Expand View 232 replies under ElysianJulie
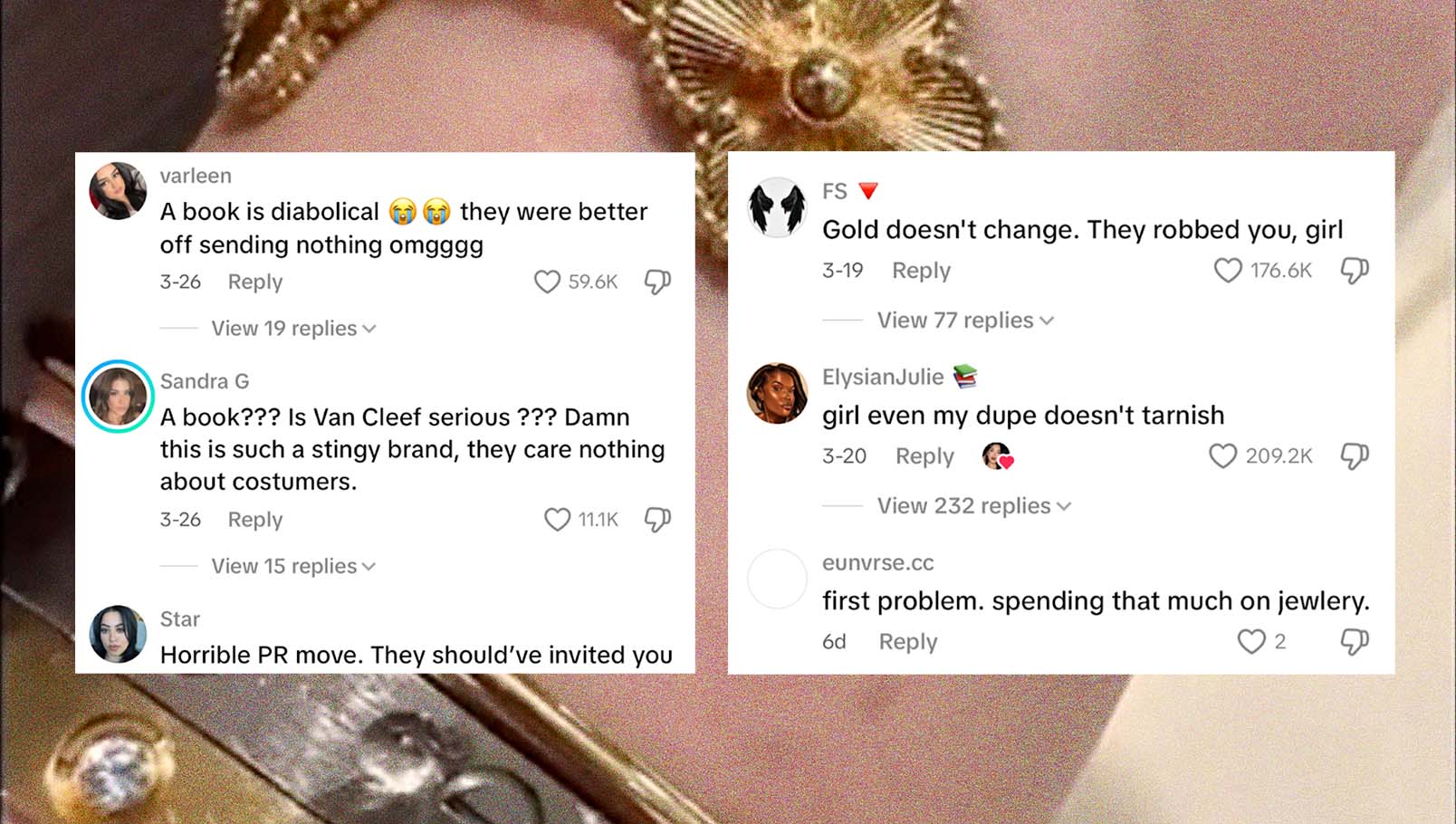 pos(973,506)
